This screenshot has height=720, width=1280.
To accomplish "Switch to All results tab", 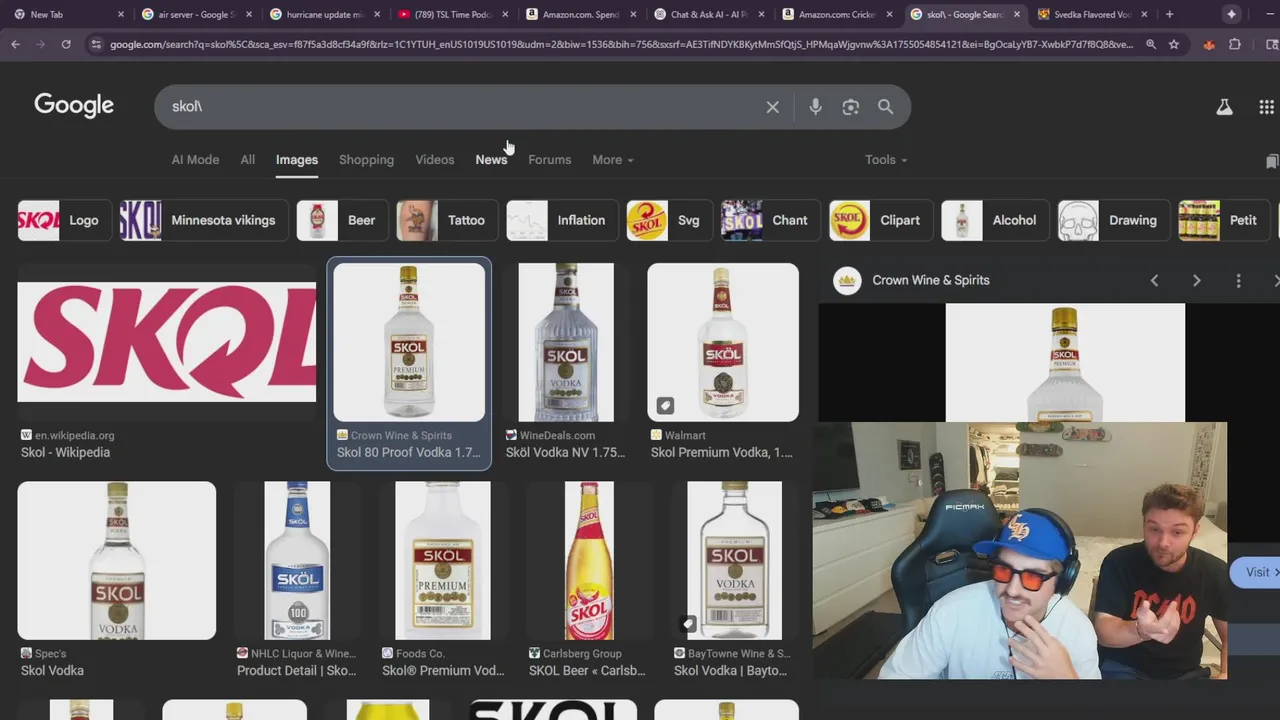I will (247, 160).
